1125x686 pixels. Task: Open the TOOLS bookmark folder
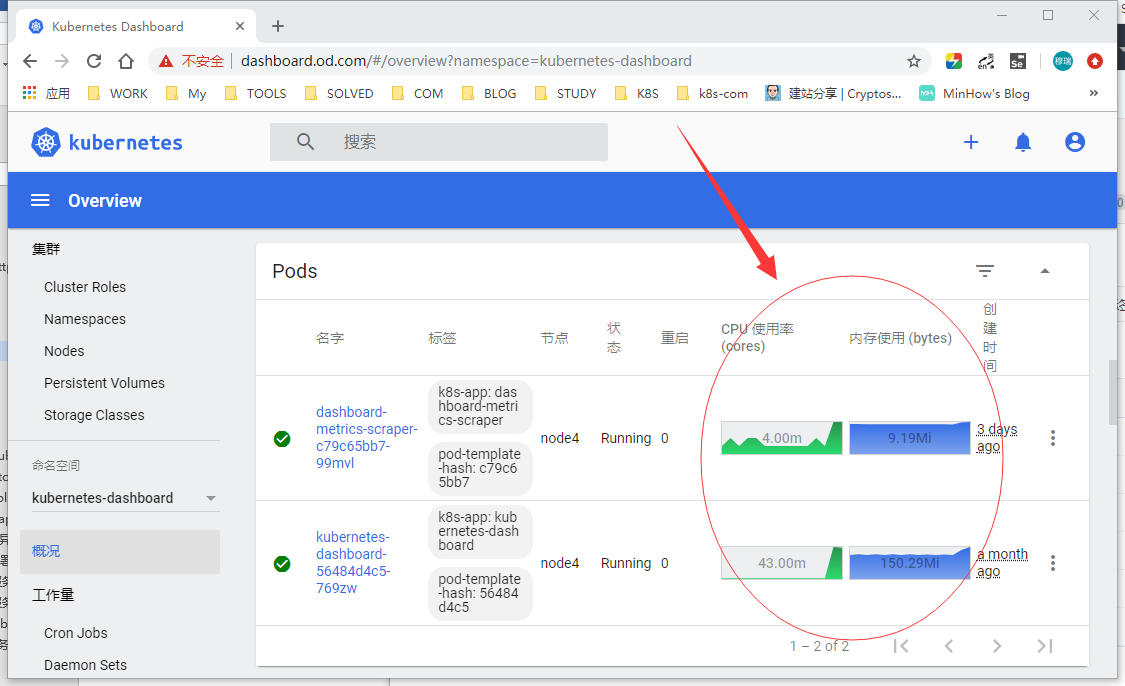click(x=255, y=93)
